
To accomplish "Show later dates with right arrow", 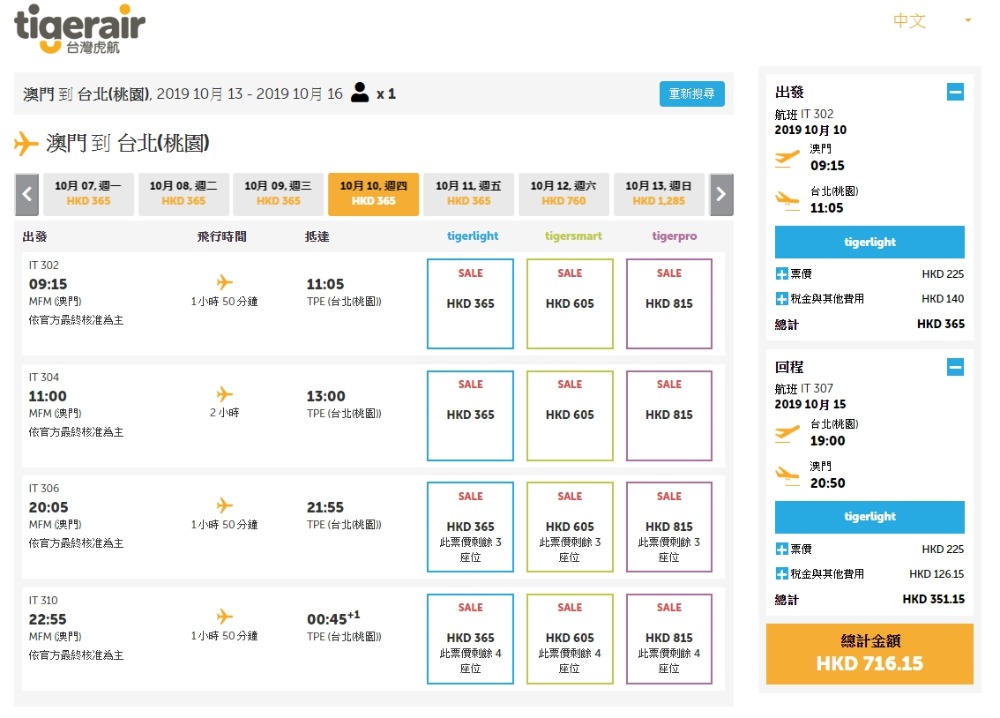I will coord(721,194).
